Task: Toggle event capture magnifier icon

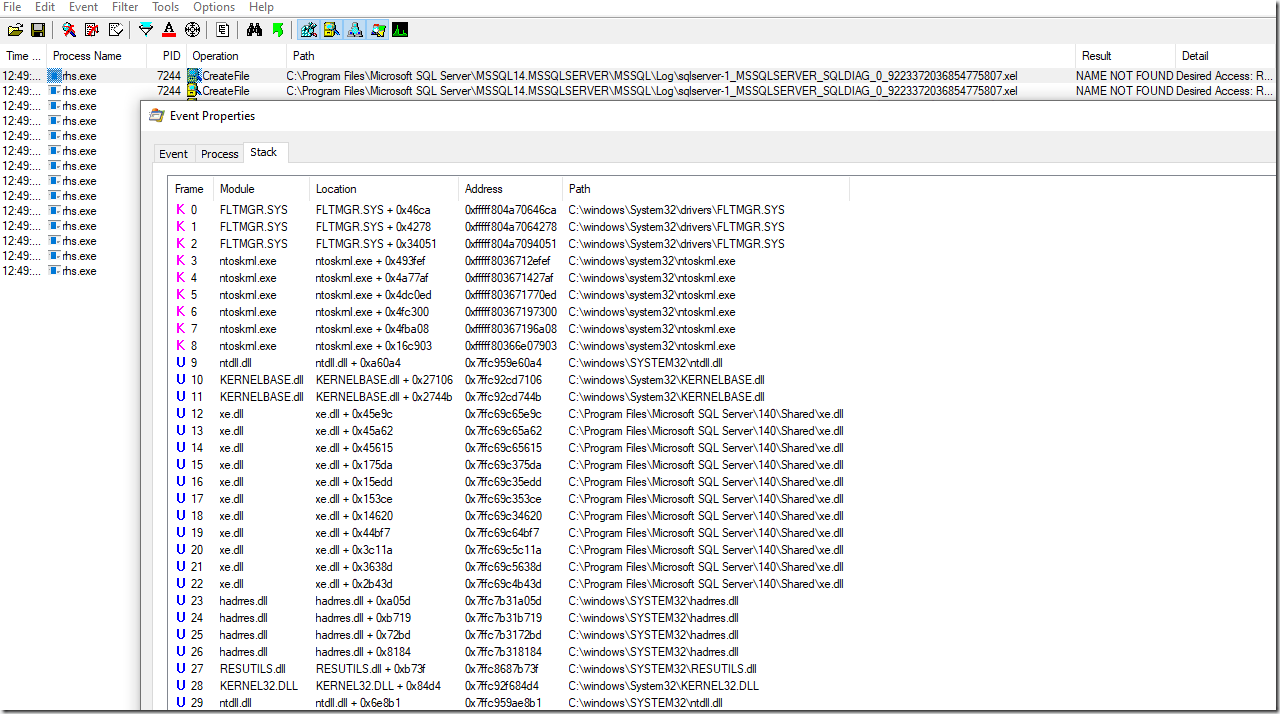Action: pyautogui.click(x=68, y=30)
